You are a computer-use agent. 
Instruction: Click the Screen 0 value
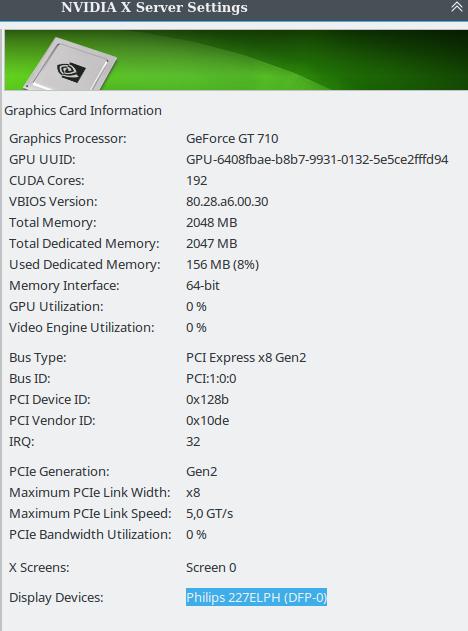coord(211,567)
